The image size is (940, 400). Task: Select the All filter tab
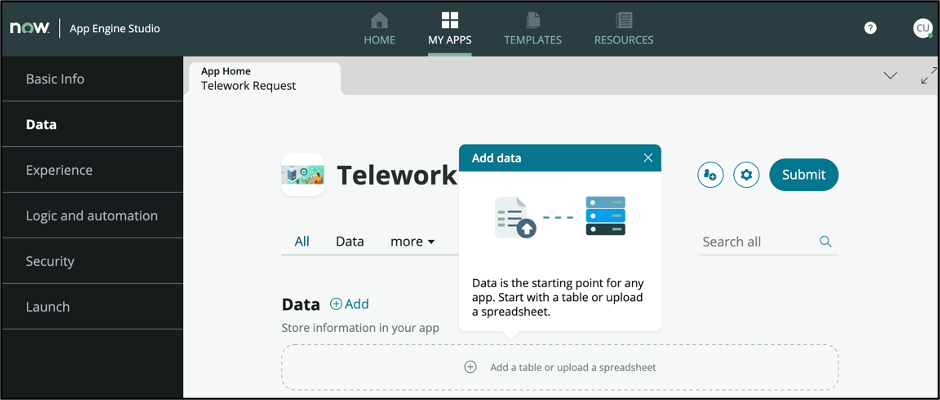pyautogui.click(x=302, y=241)
